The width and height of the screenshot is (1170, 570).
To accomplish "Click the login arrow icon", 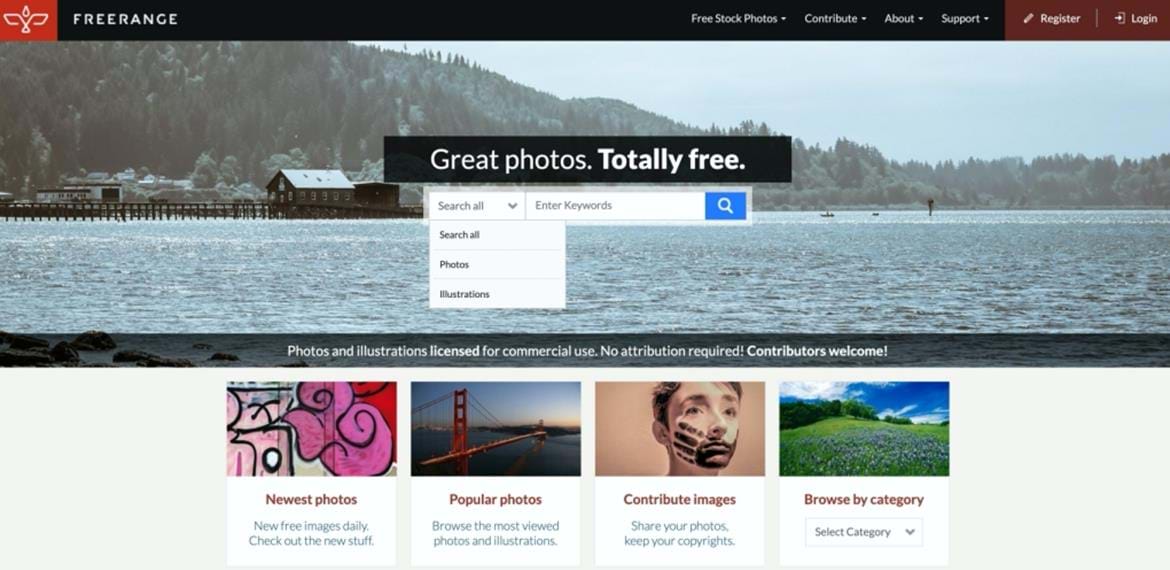I will point(1119,19).
